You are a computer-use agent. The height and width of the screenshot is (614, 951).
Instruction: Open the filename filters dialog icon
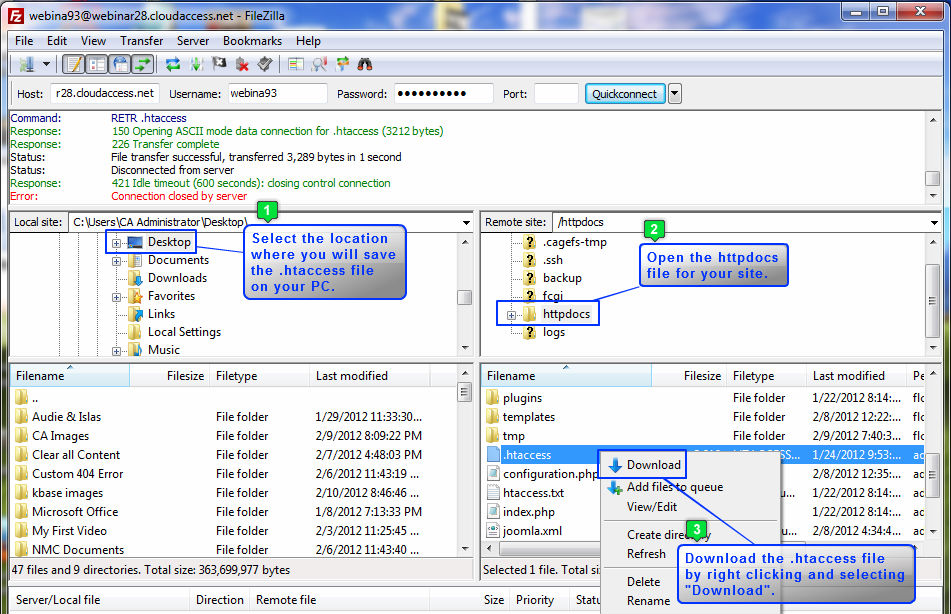296,64
